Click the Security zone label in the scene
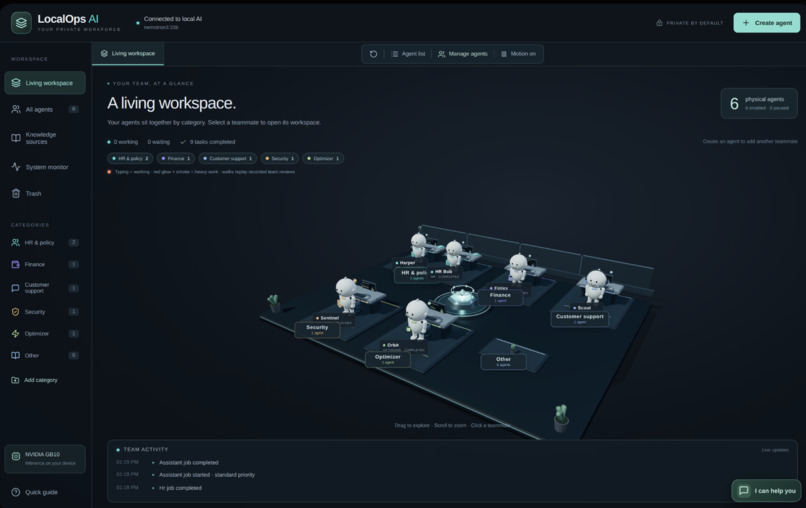The image size is (806, 508). (317, 330)
